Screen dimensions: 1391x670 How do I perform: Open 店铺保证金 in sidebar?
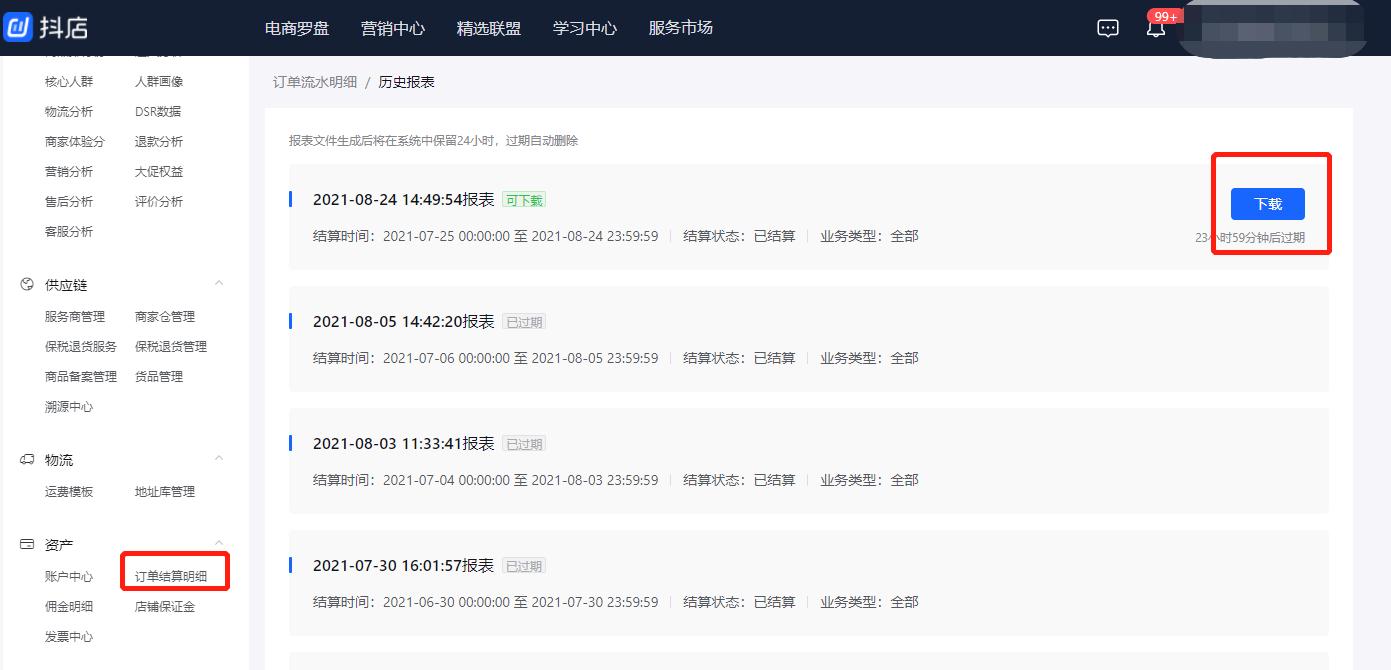click(x=165, y=606)
